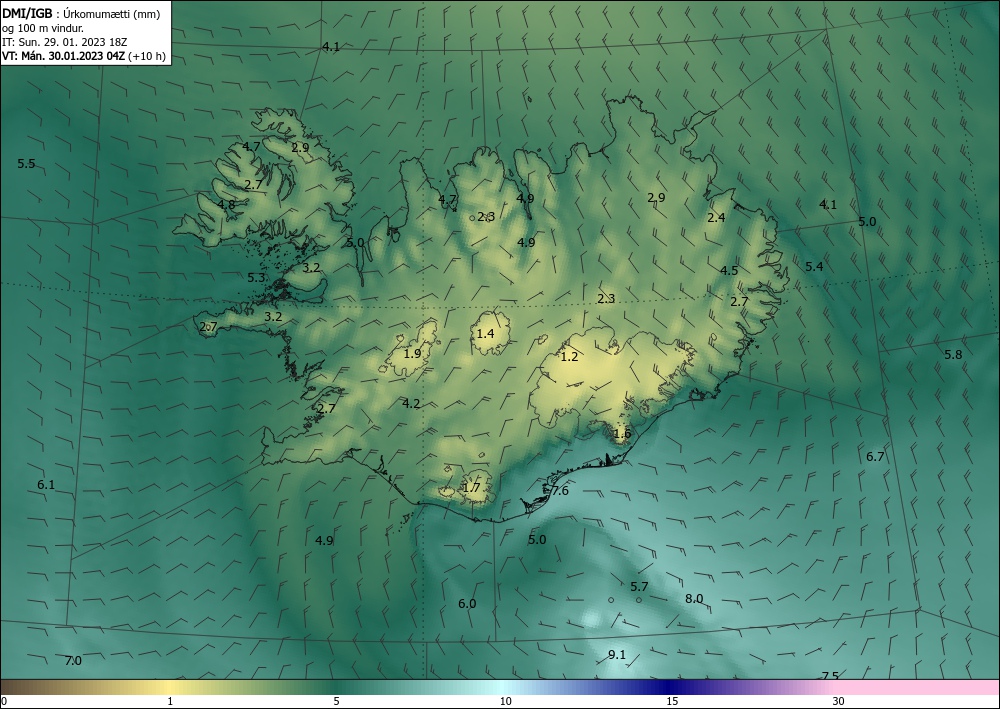Click the color scale label 30
This screenshot has width=1000, height=709.
[839, 702]
